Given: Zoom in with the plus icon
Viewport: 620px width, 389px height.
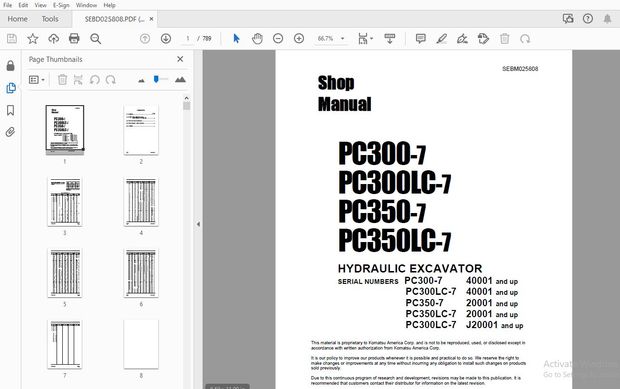Looking at the screenshot, I should point(299,38).
